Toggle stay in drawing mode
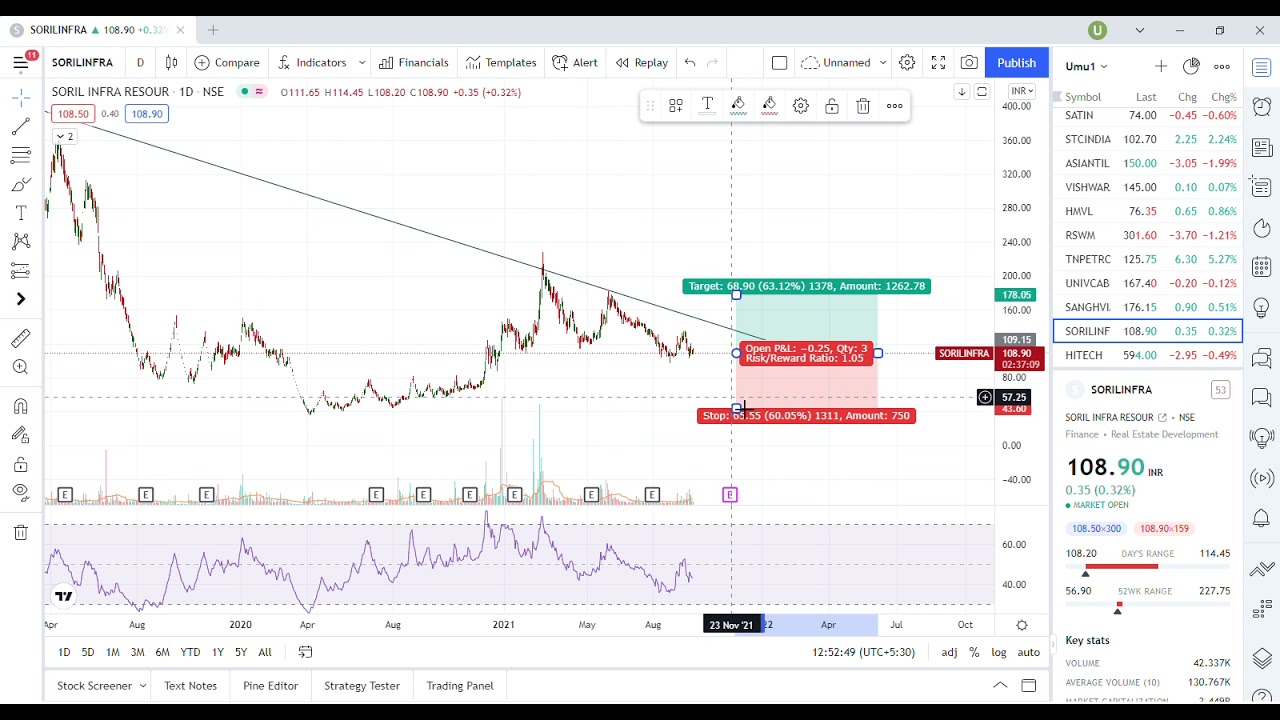 pyautogui.click(x=20, y=435)
